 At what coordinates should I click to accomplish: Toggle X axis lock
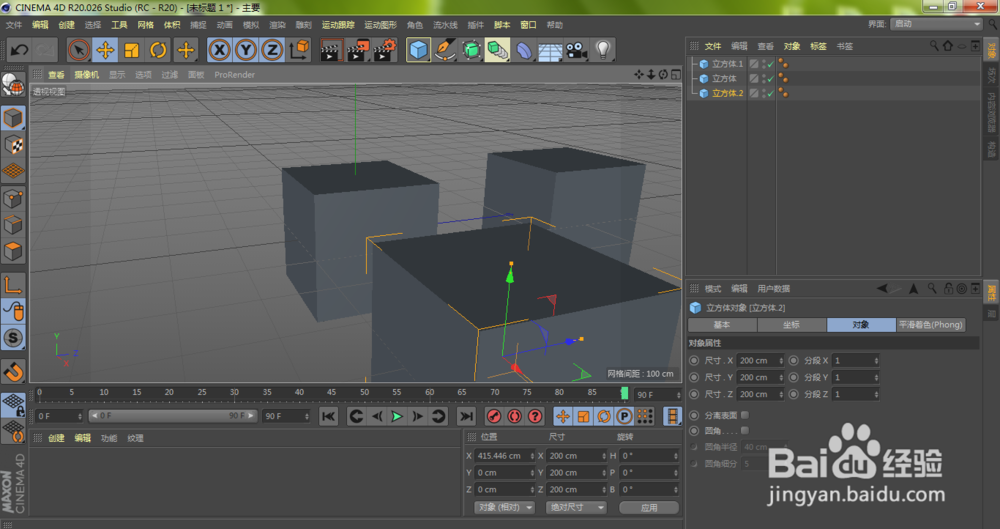click(x=219, y=50)
